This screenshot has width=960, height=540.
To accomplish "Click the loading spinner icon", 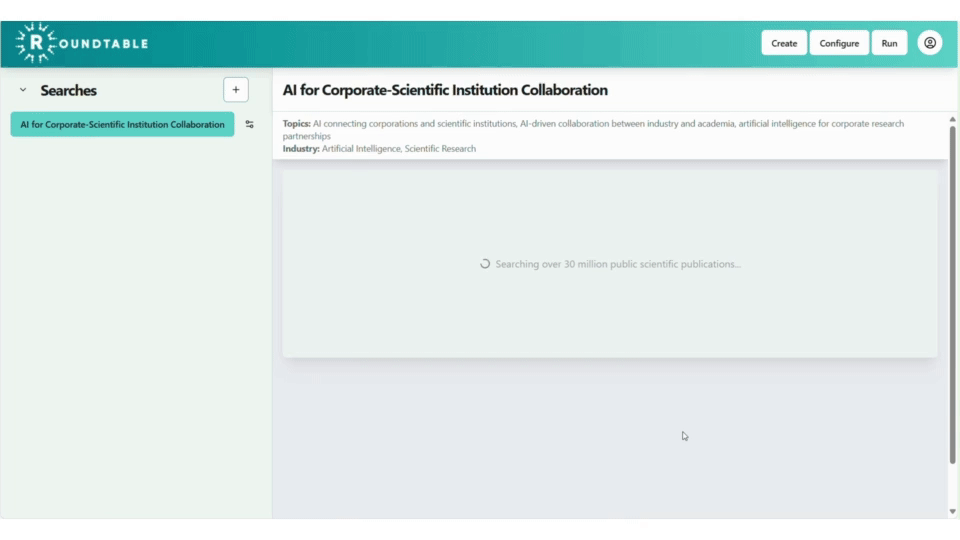I will click(485, 265).
